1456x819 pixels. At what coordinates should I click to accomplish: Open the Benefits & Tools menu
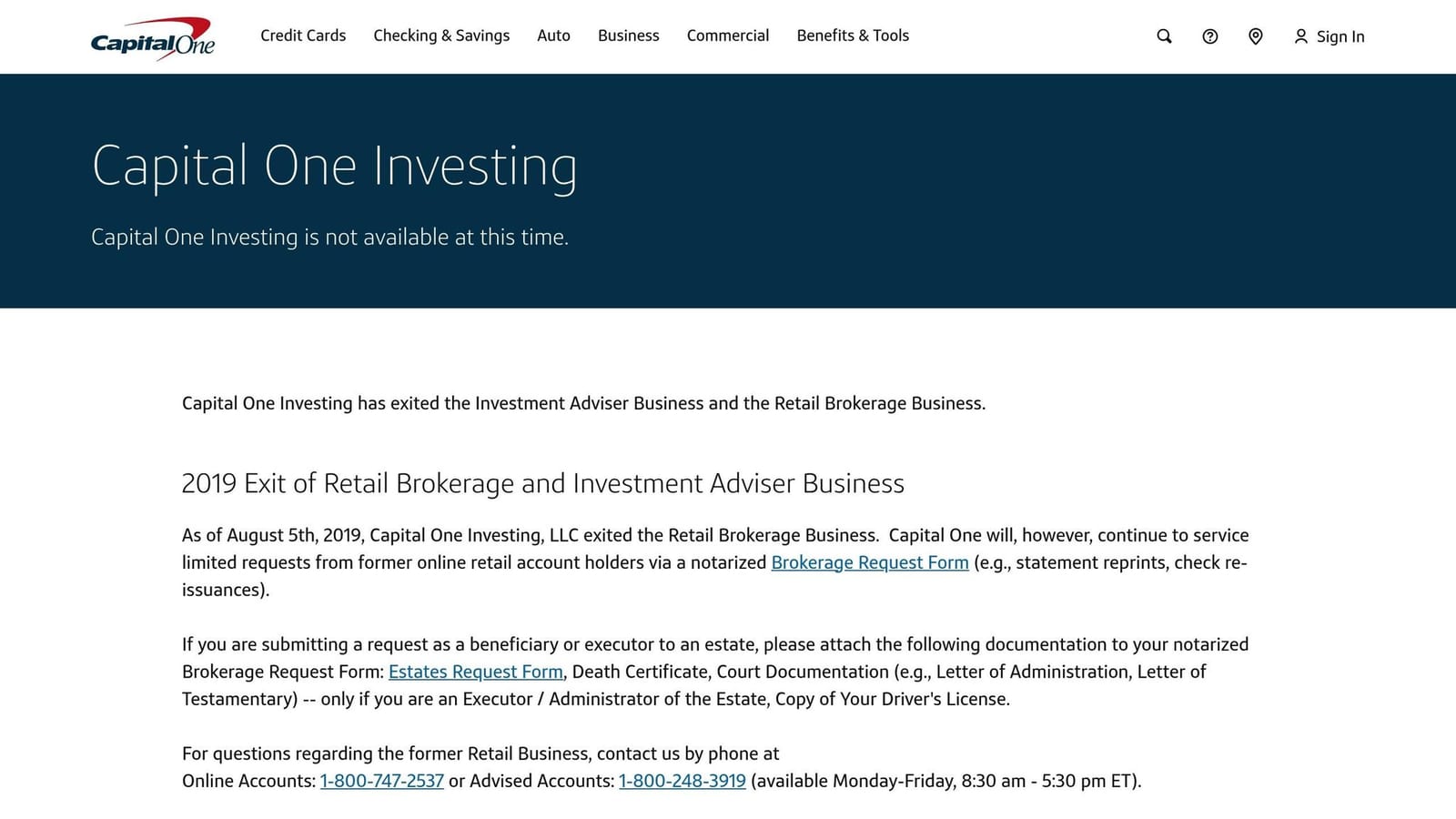[853, 35]
